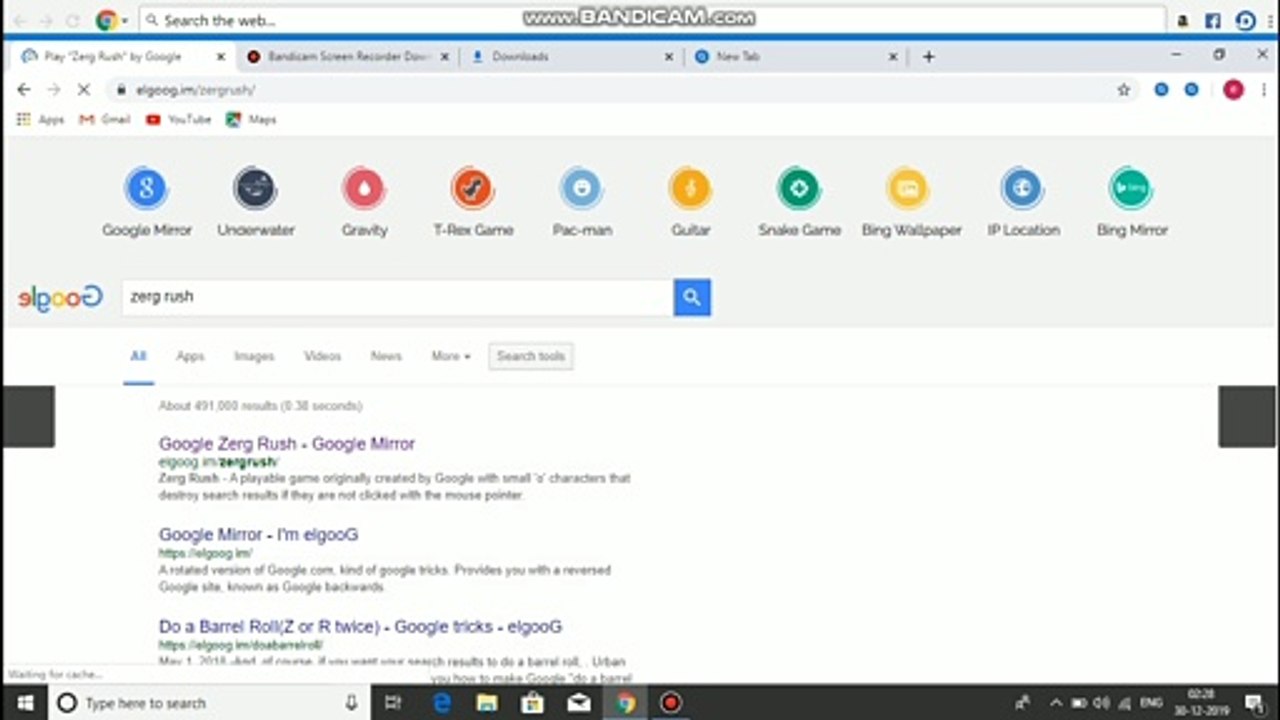Viewport: 1280px width, 720px height.
Task: Open the Windows notification center
Action: [1254, 703]
